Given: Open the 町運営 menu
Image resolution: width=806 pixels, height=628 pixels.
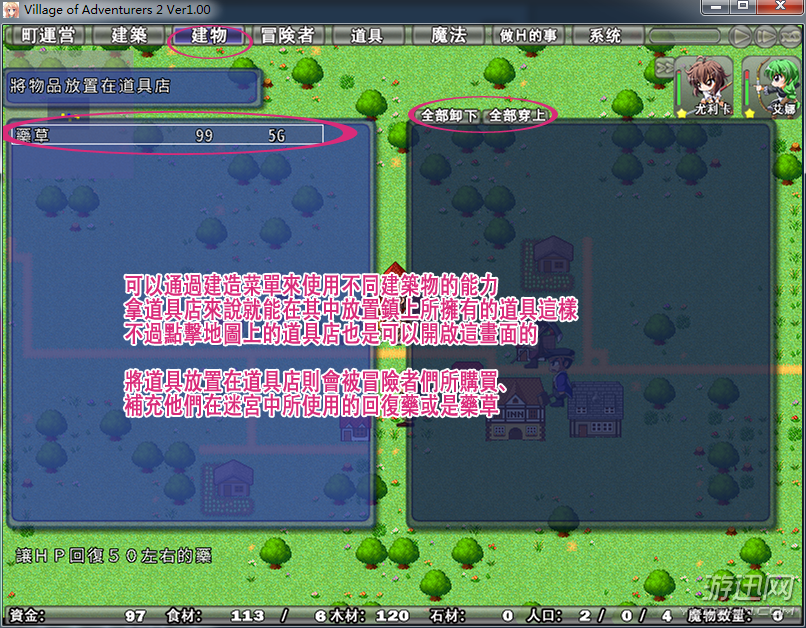Looking at the screenshot, I should pyautogui.click(x=47, y=35).
